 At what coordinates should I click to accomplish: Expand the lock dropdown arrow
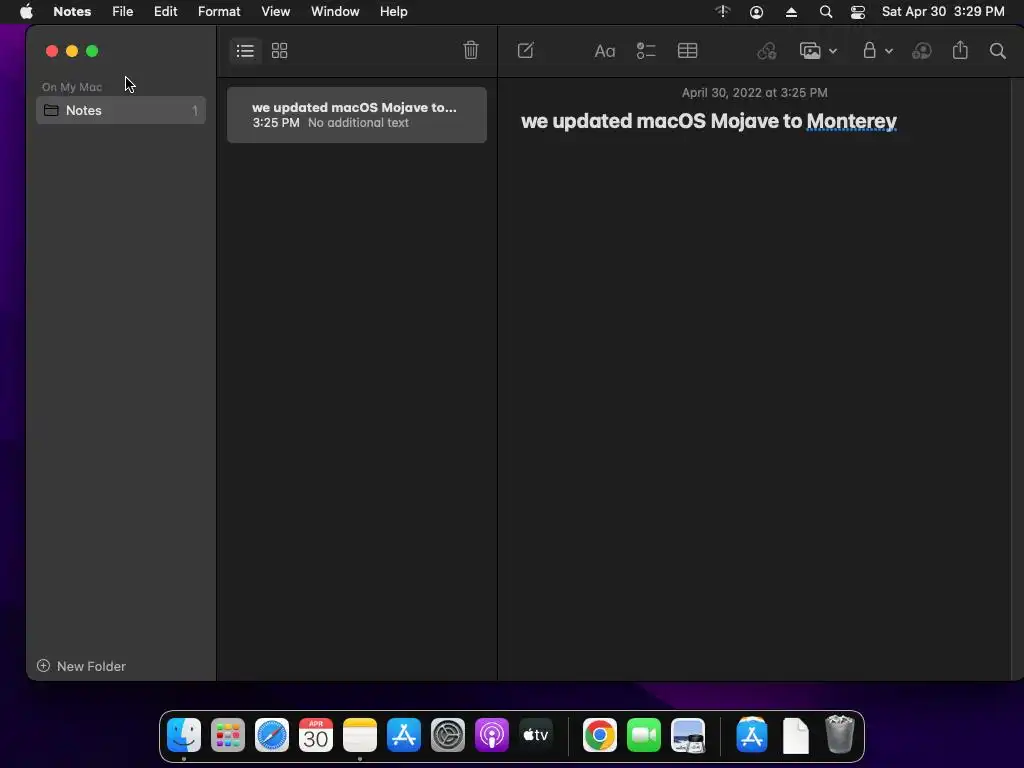889,51
